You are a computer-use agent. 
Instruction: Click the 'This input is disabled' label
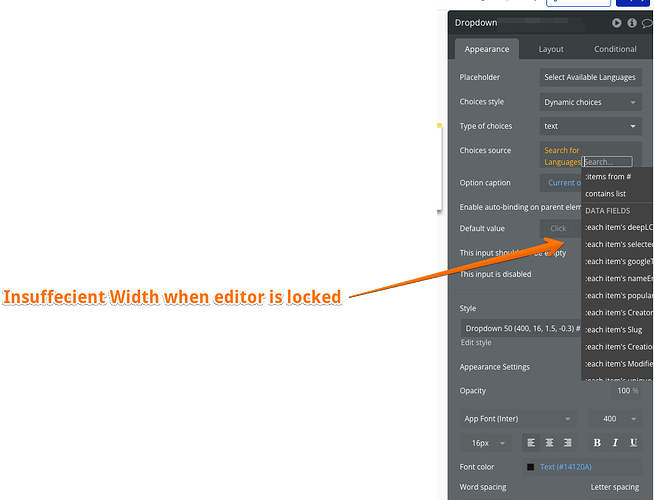[495, 274]
